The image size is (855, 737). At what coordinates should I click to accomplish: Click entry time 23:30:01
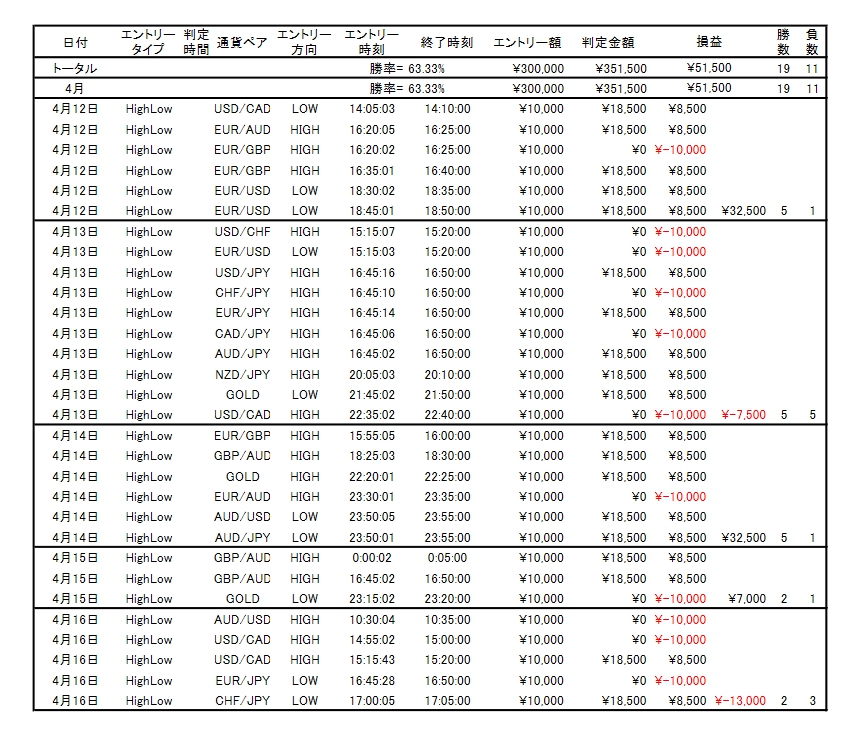[372, 497]
